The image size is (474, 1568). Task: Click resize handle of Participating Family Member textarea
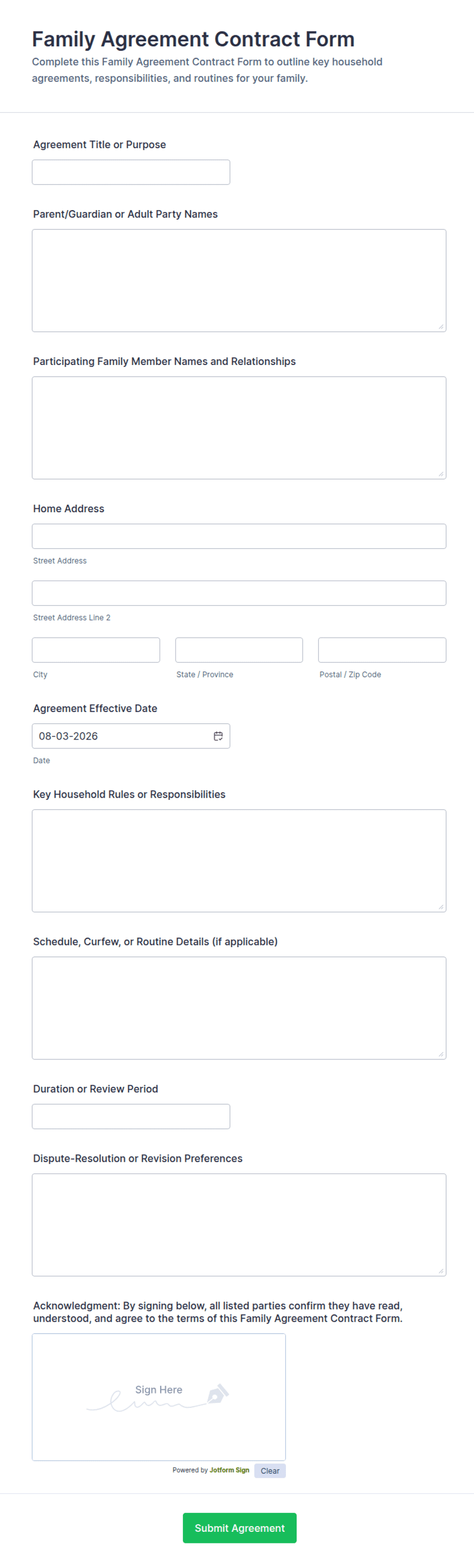pyautogui.click(x=441, y=474)
